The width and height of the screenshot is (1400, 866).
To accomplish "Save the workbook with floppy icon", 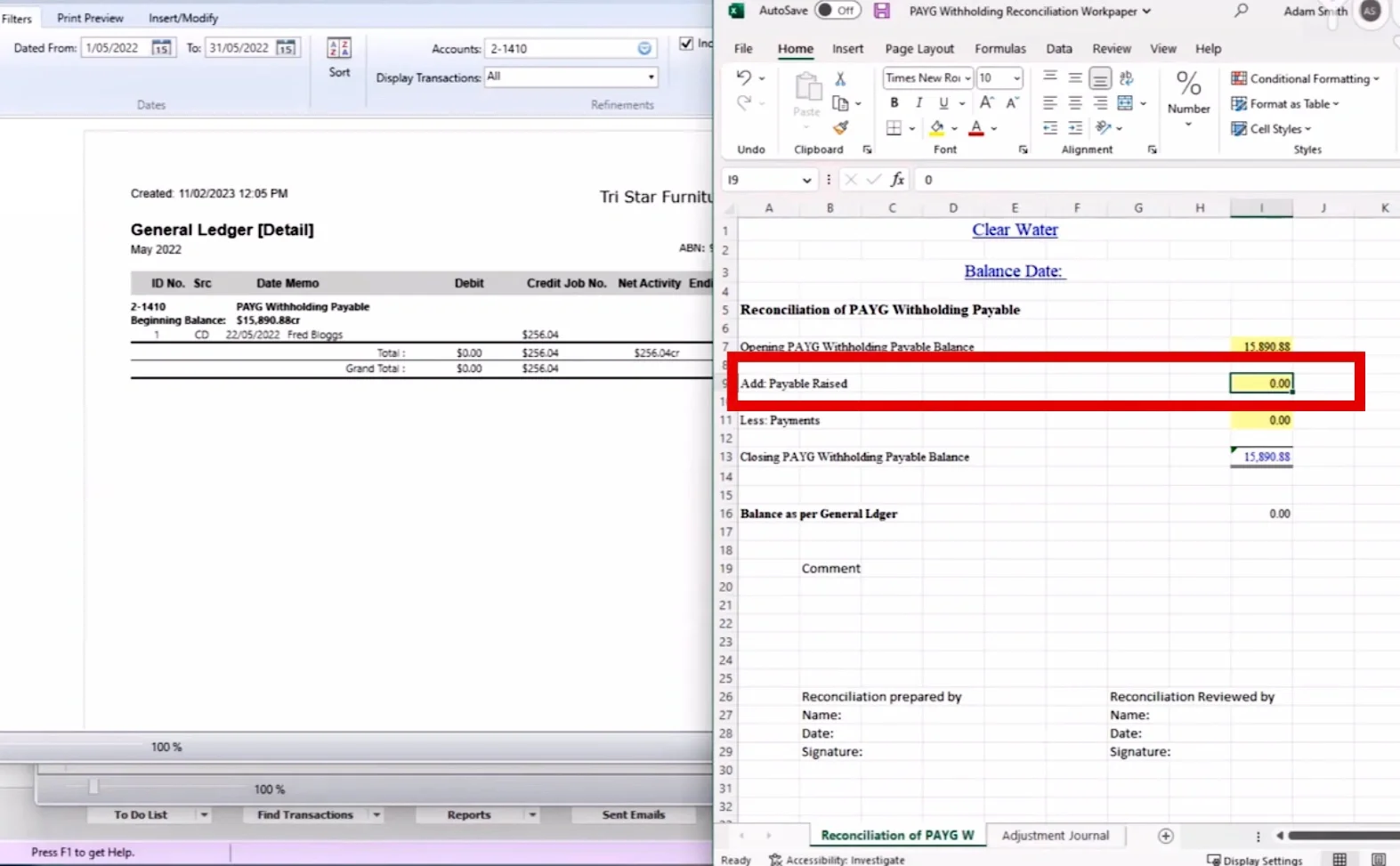I will pos(881,11).
